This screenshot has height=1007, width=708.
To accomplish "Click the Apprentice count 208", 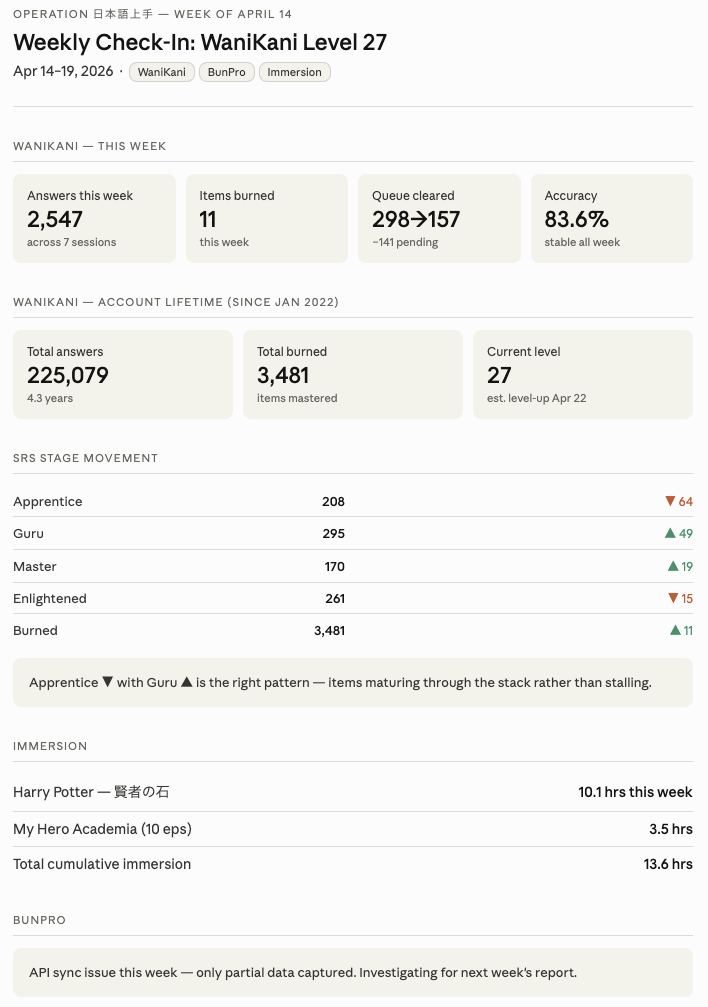I will click(333, 502).
